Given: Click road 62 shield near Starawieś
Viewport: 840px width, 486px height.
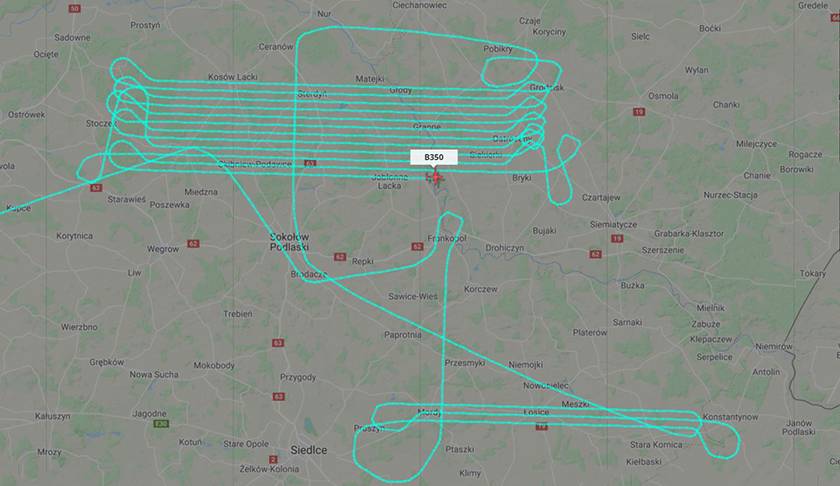Looking at the screenshot, I should pyautogui.click(x=96, y=188).
